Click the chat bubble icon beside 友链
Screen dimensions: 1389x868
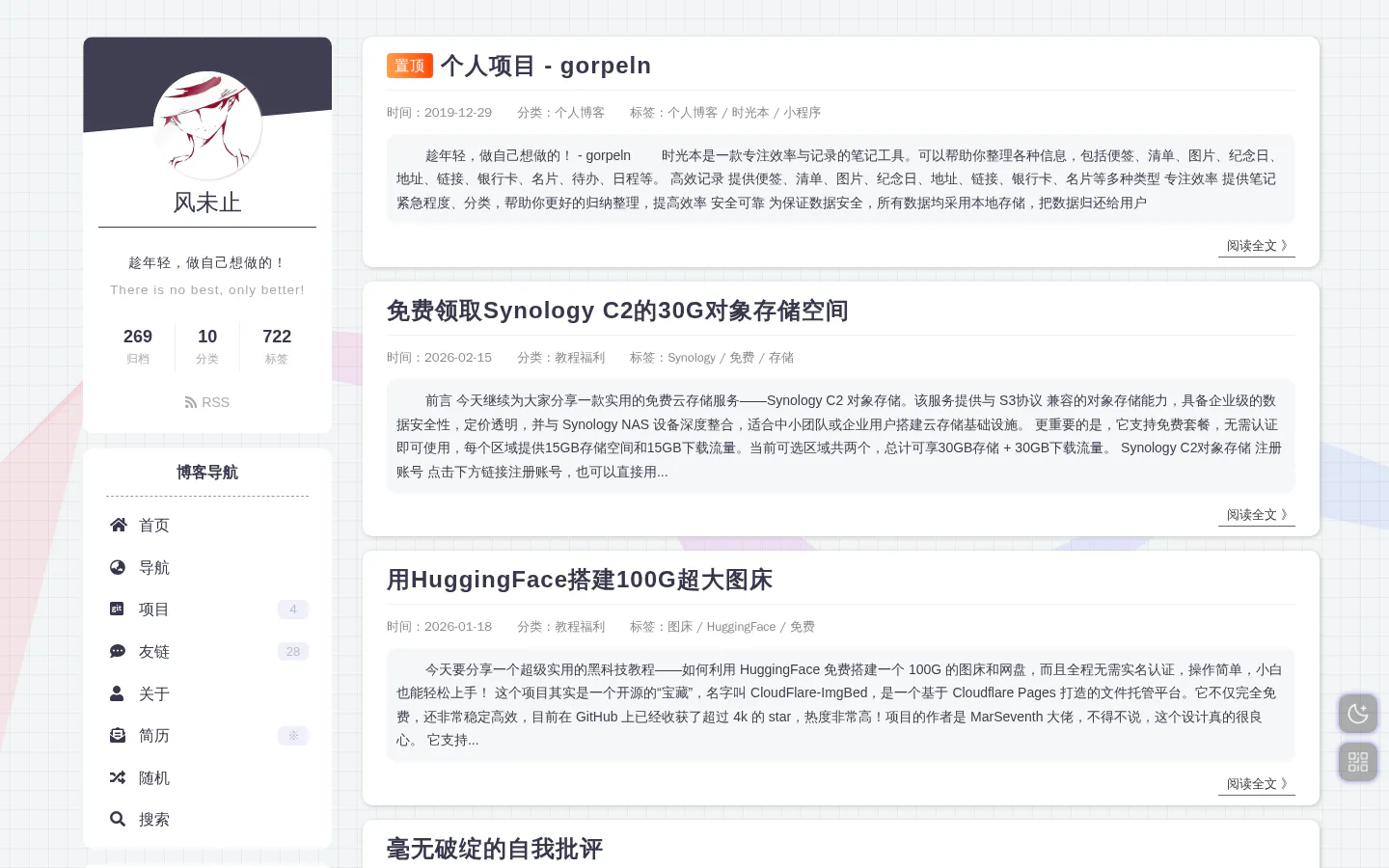pos(118,651)
